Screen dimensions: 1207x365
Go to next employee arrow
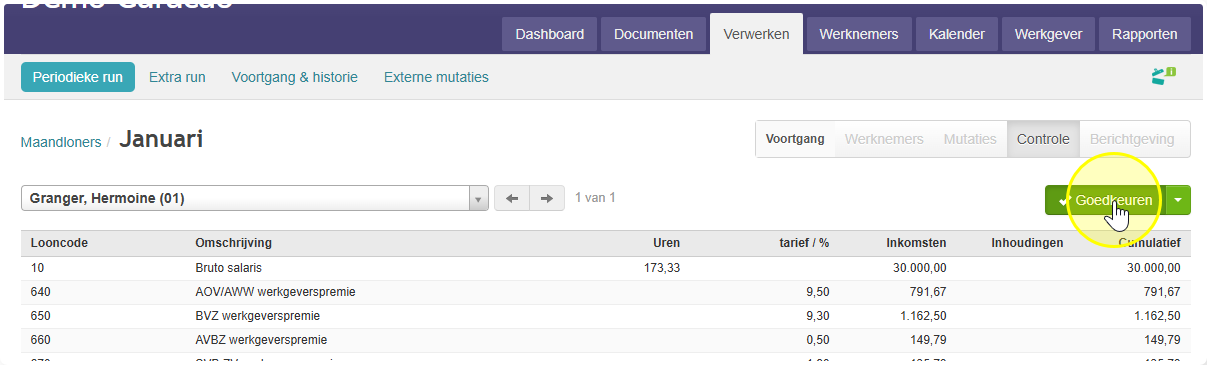546,199
